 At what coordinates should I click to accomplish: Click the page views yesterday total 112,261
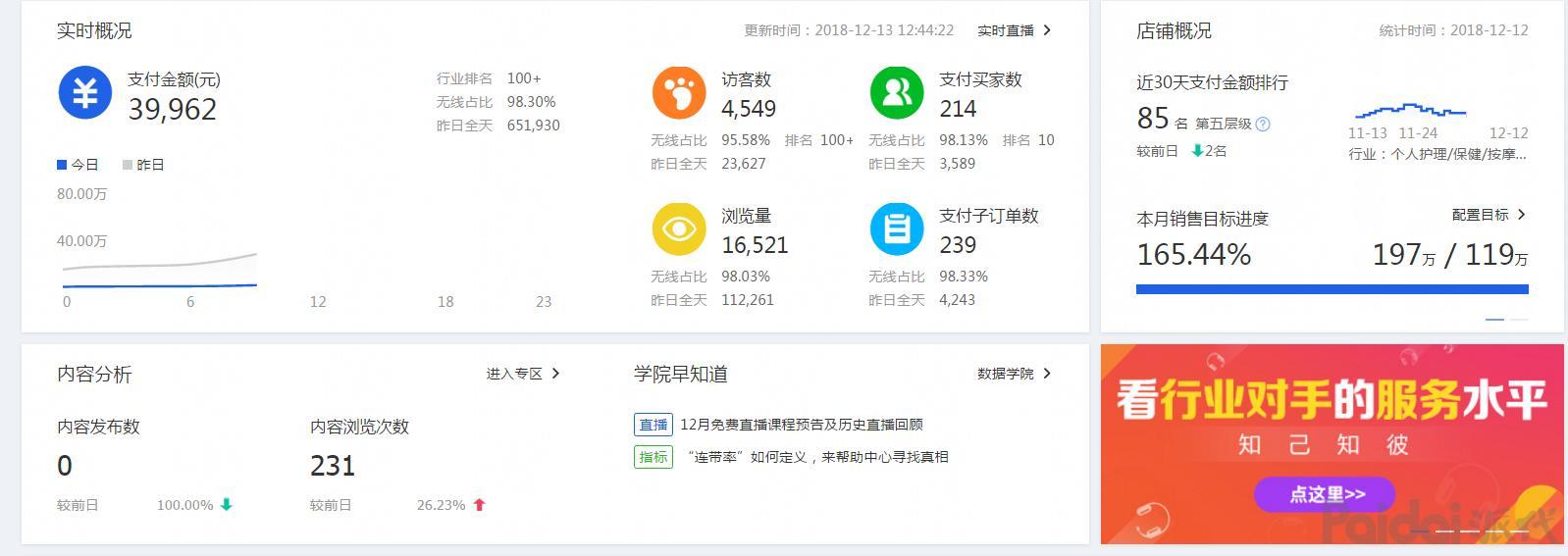click(748, 300)
